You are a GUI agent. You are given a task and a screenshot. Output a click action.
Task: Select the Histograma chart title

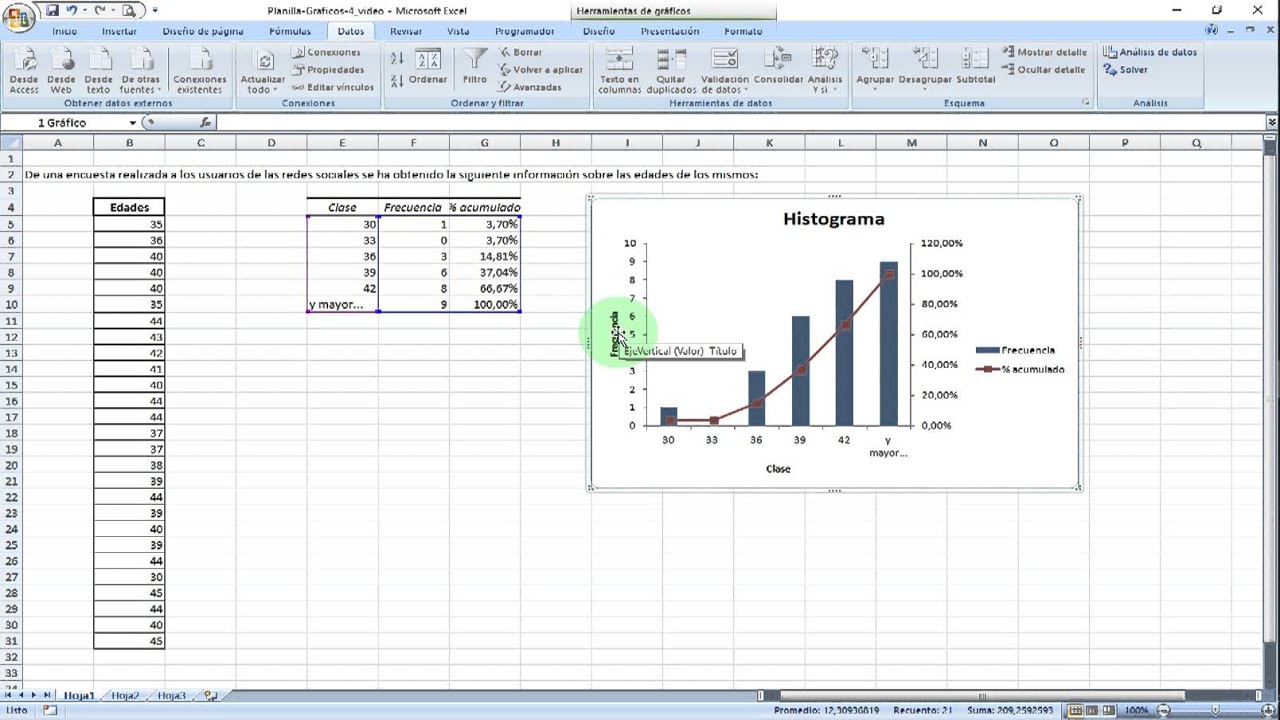[x=833, y=219]
